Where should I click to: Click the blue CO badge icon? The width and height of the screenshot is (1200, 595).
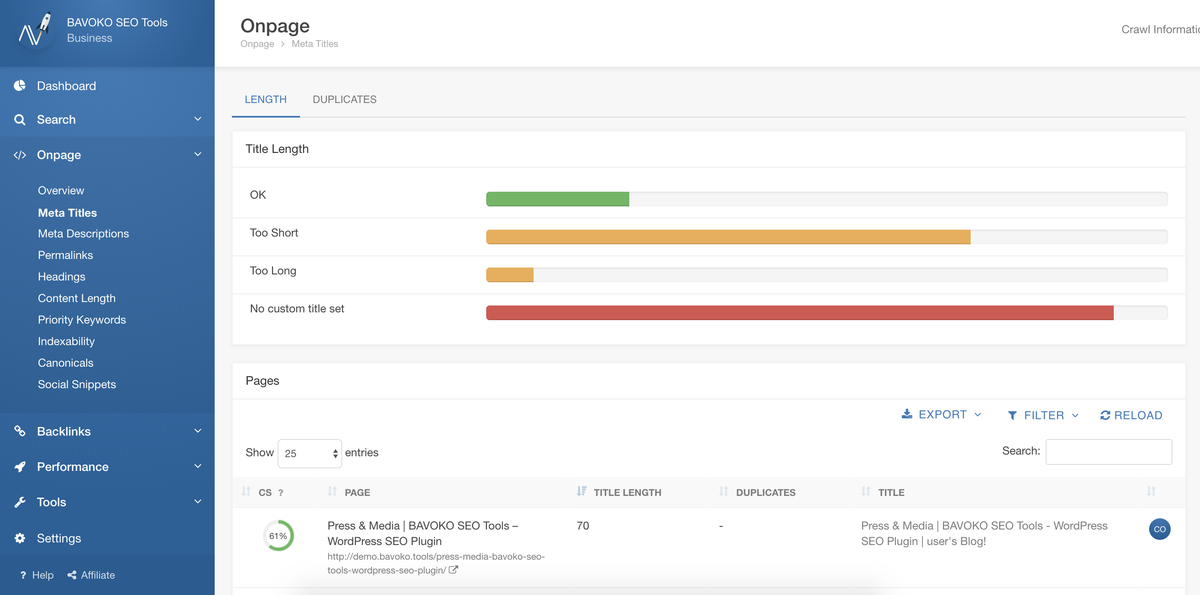click(1160, 529)
